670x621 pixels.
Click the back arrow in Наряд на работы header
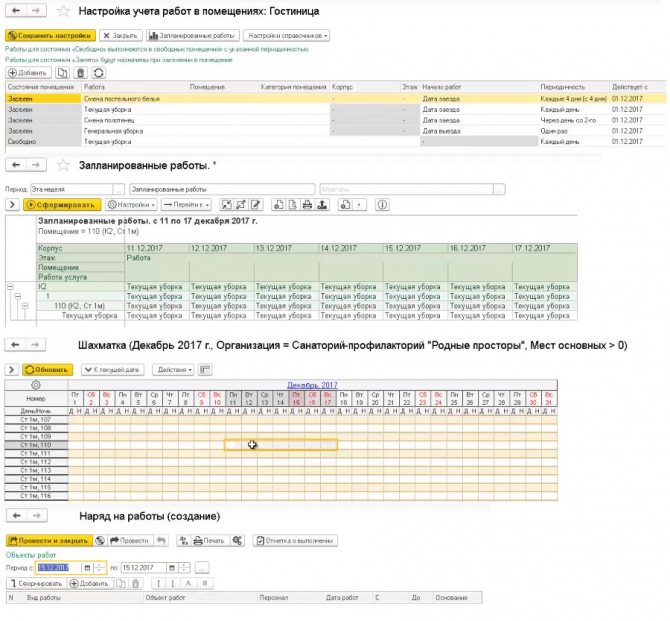(x=17, y=515)
